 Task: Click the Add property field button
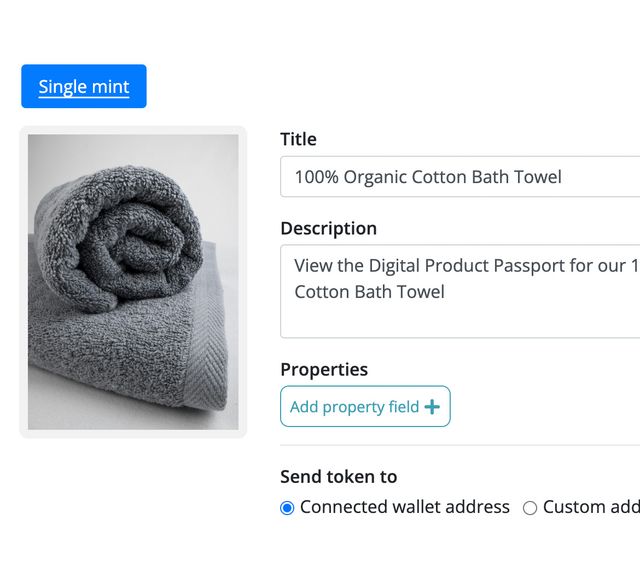(365, 407)
